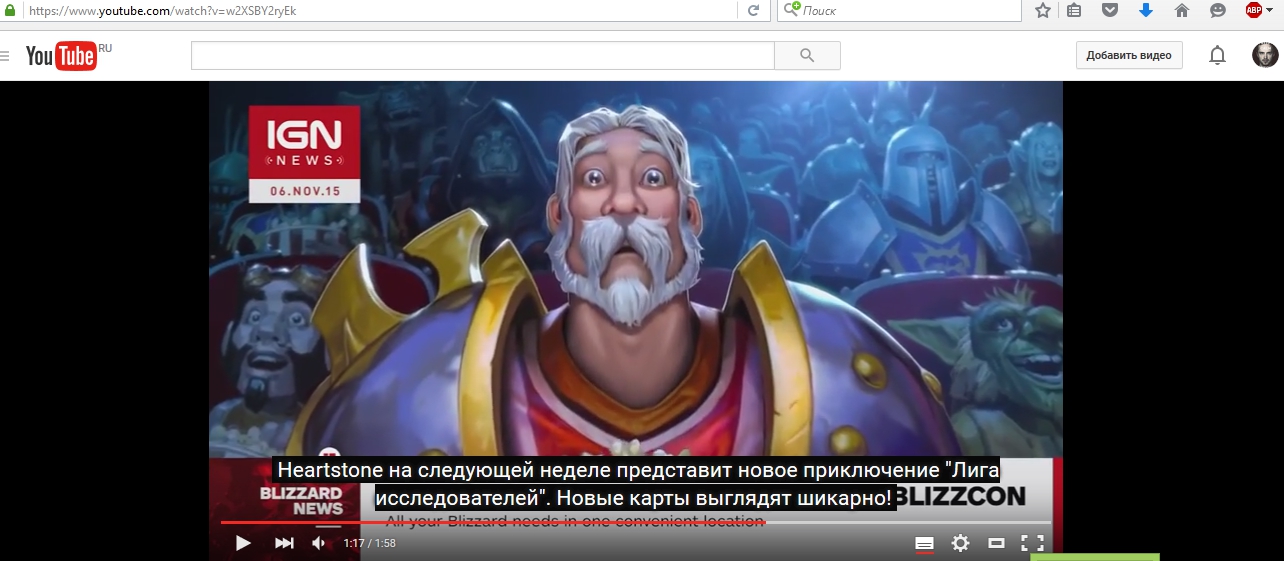This screenshot has height=561, width=1284.
Task: Skip to the next video
Action: (x=284, y=543)
